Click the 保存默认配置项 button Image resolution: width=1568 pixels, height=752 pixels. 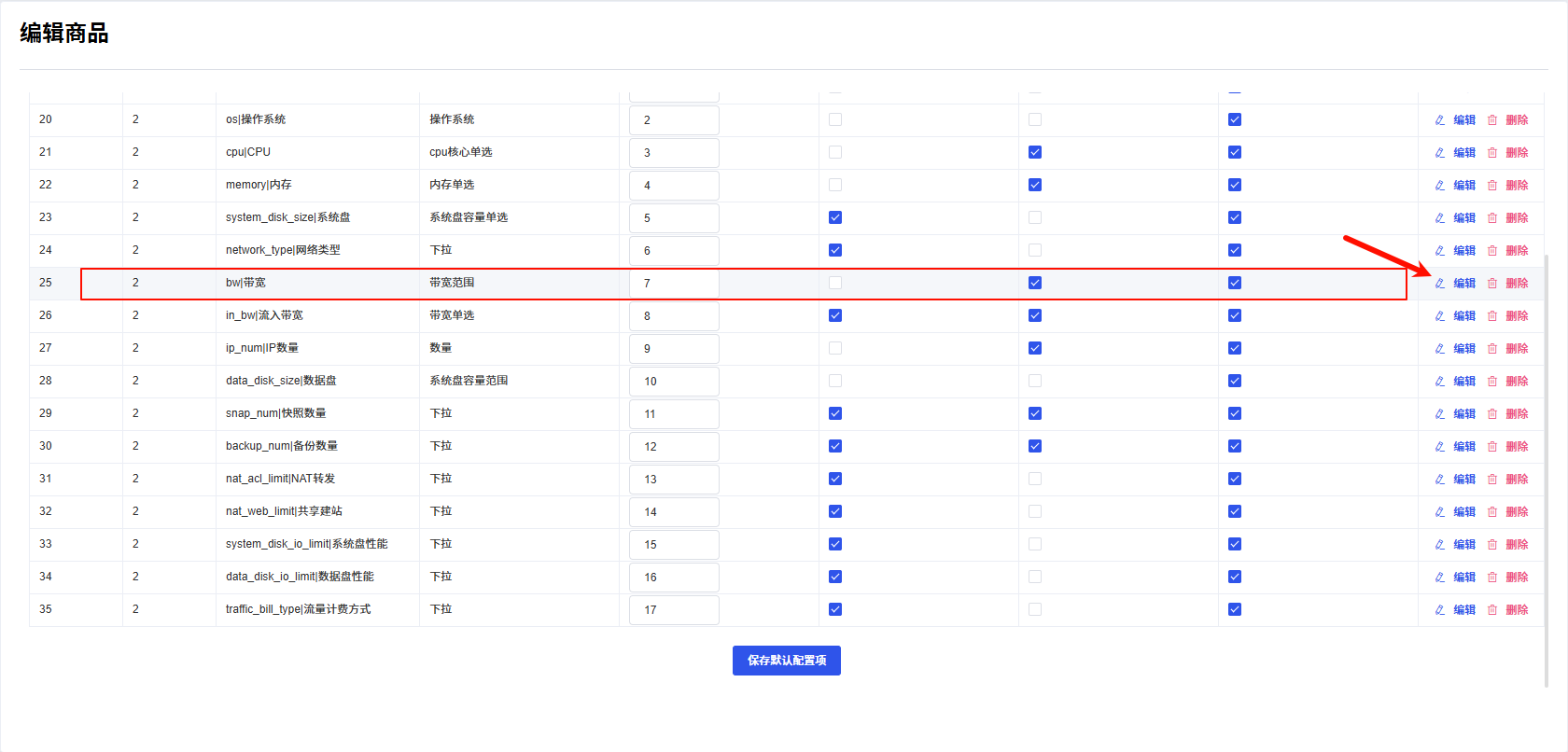click(786, 661)
